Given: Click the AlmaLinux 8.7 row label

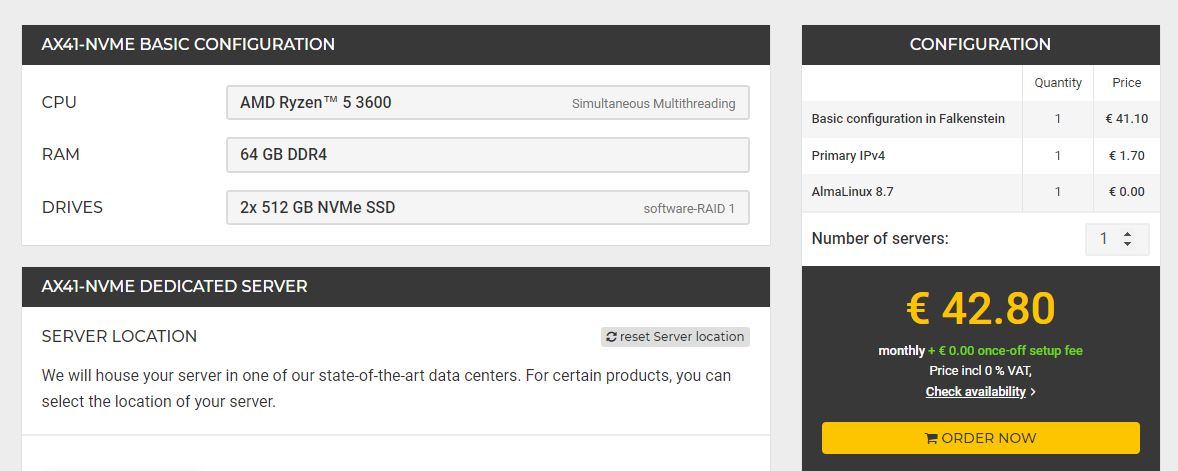Looking at the screenshot, I should pos(852,192).
